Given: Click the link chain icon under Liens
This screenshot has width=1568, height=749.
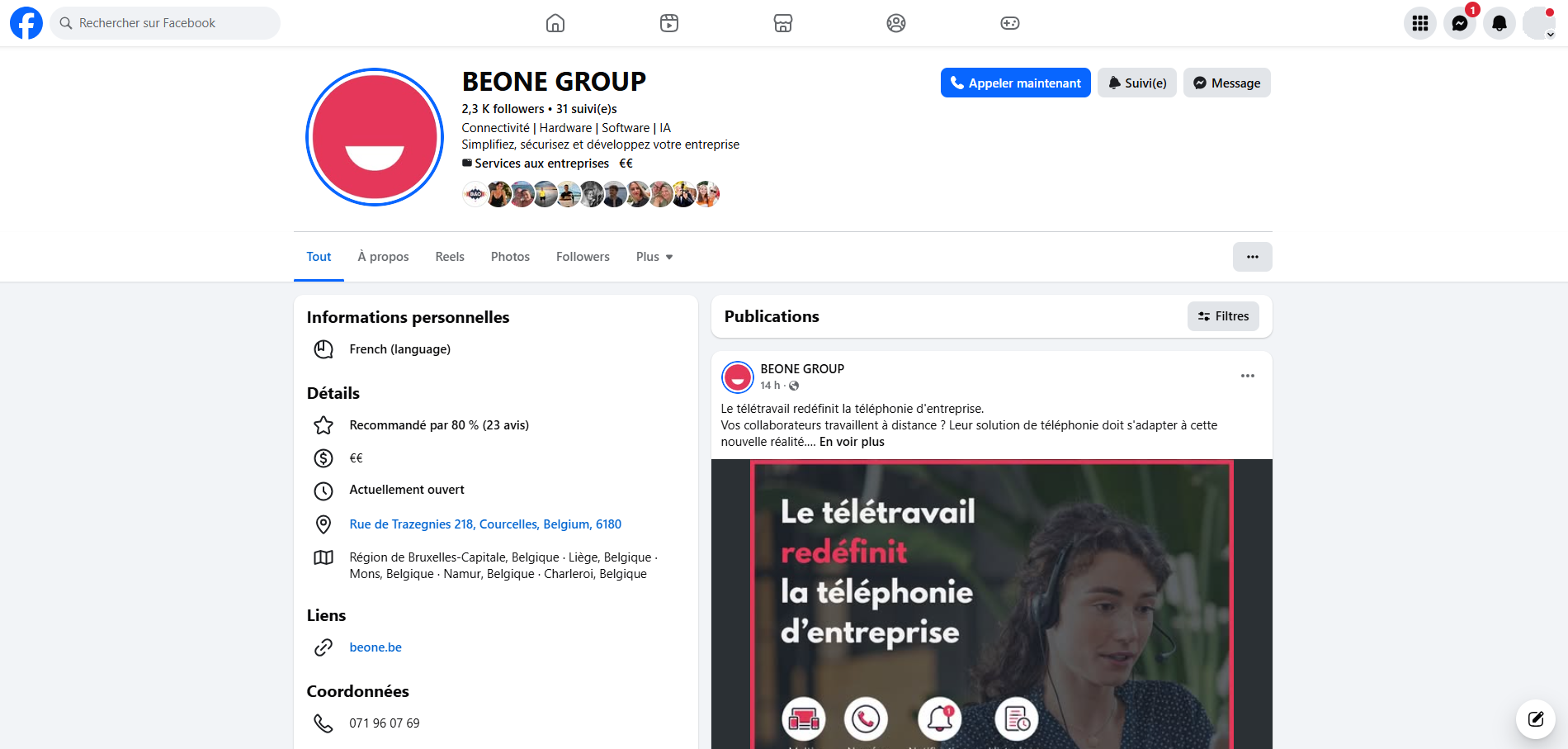Looking at the screenshot, I should point(324,647).
